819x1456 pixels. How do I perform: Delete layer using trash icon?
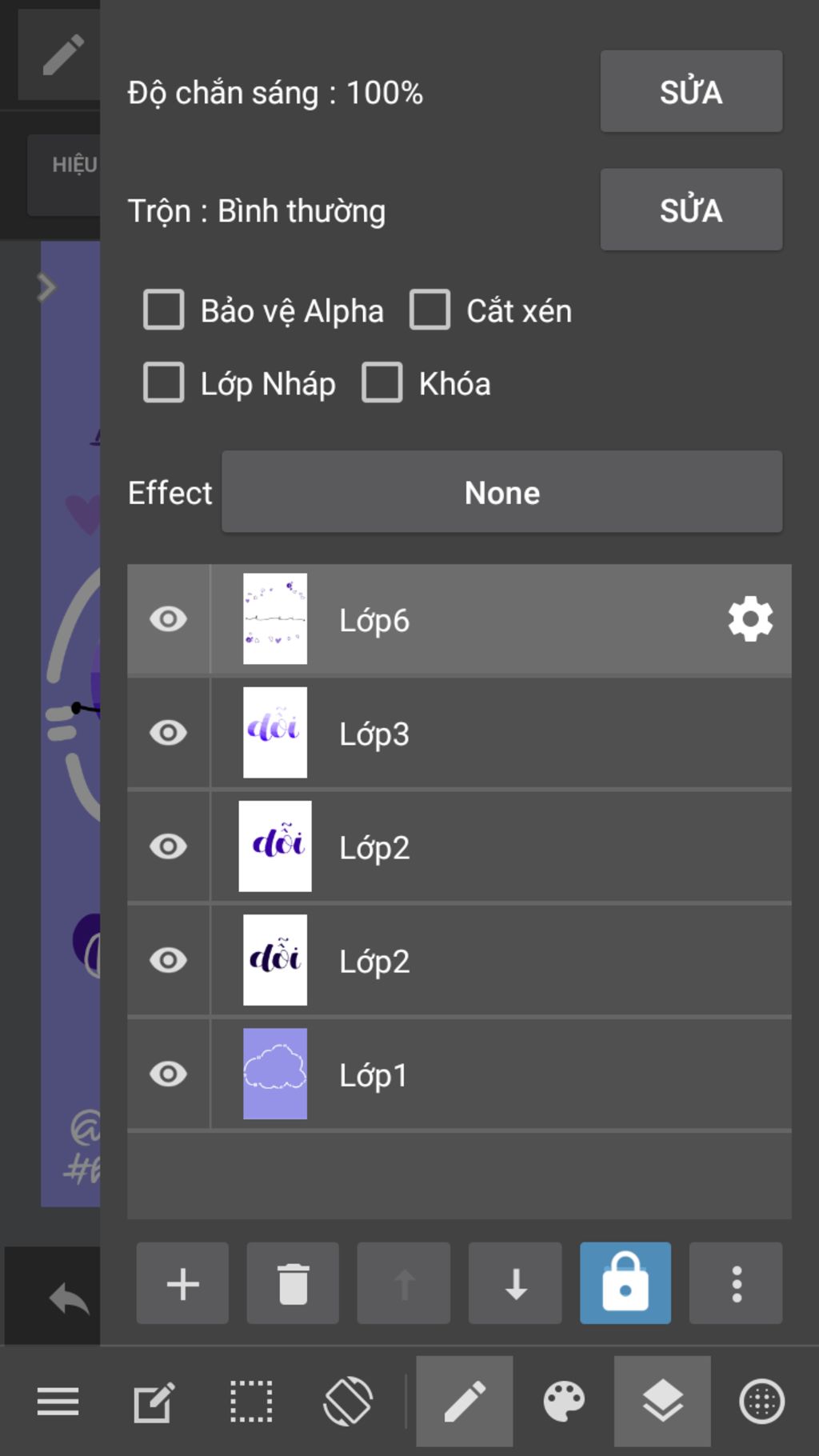[293, 1283]
